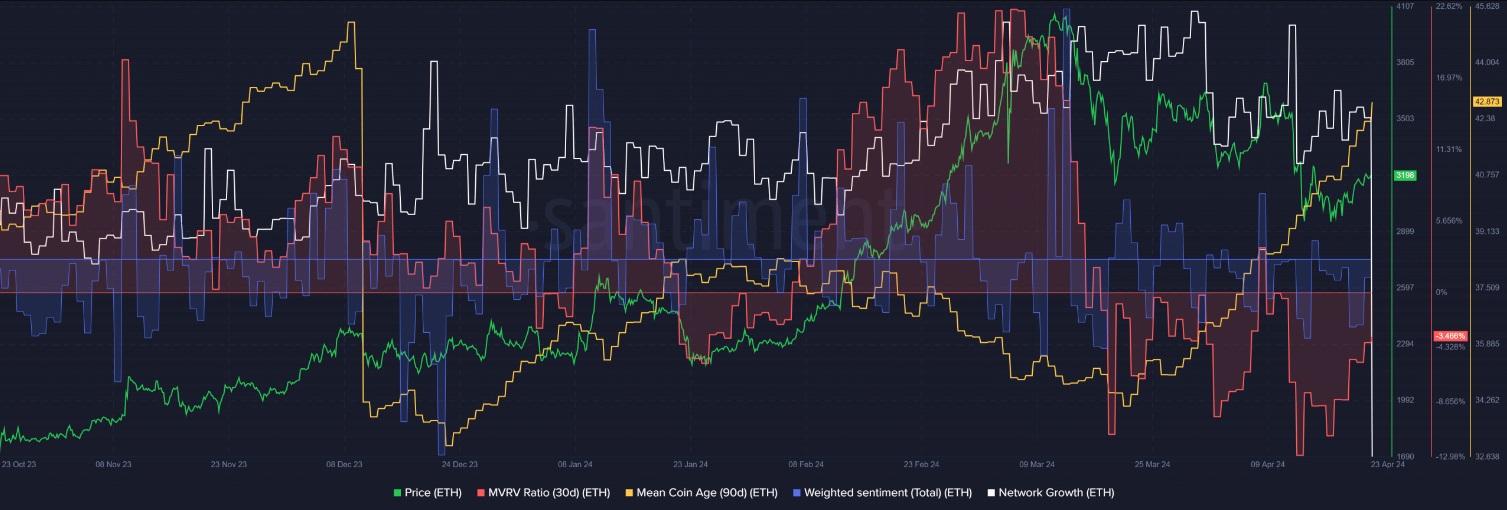This screenshot has width=1507, height=510.
Task: Click the 37.509 coin age axis label
Action: [1487, 287]
